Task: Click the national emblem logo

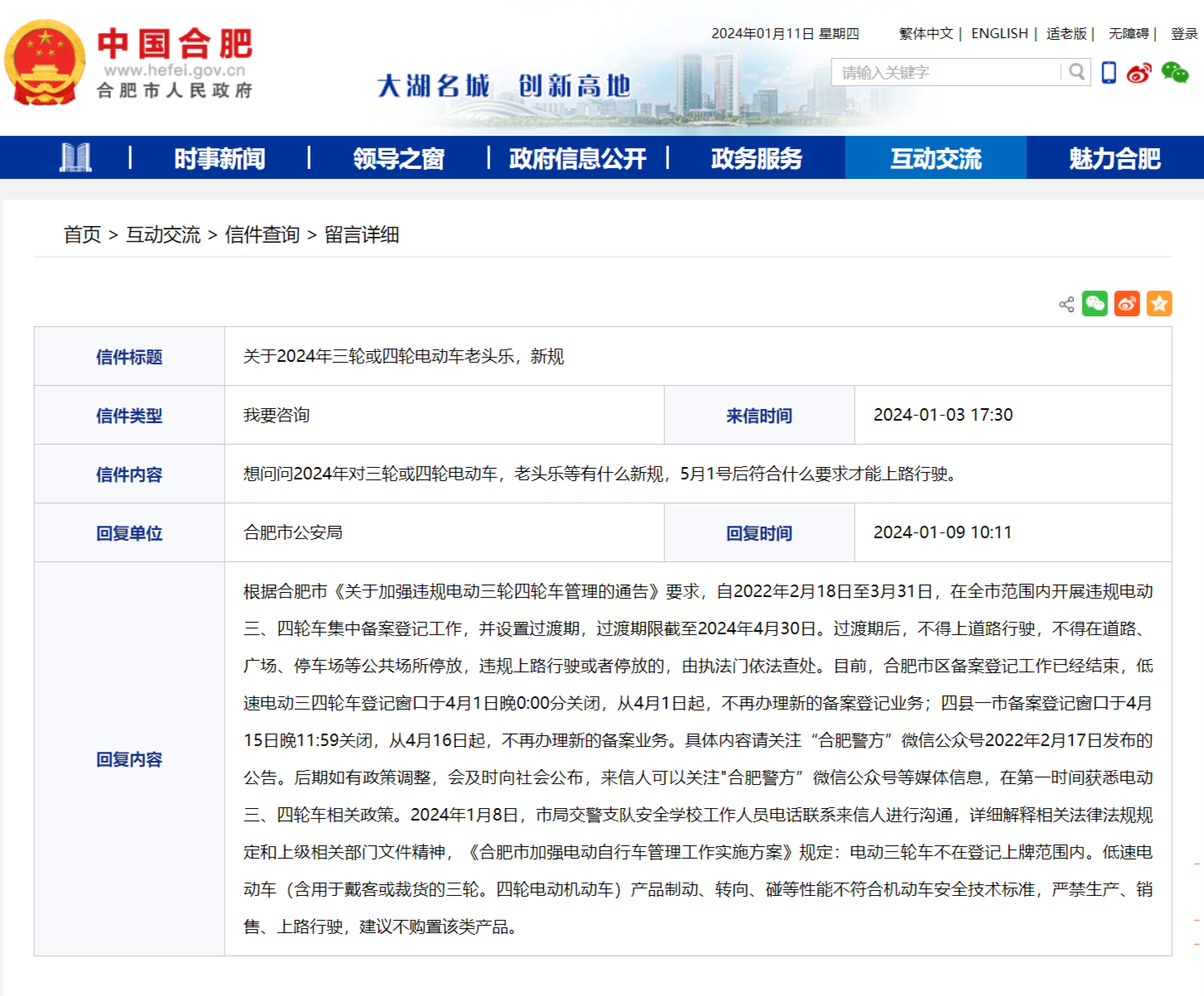Action: click(45, 63)
